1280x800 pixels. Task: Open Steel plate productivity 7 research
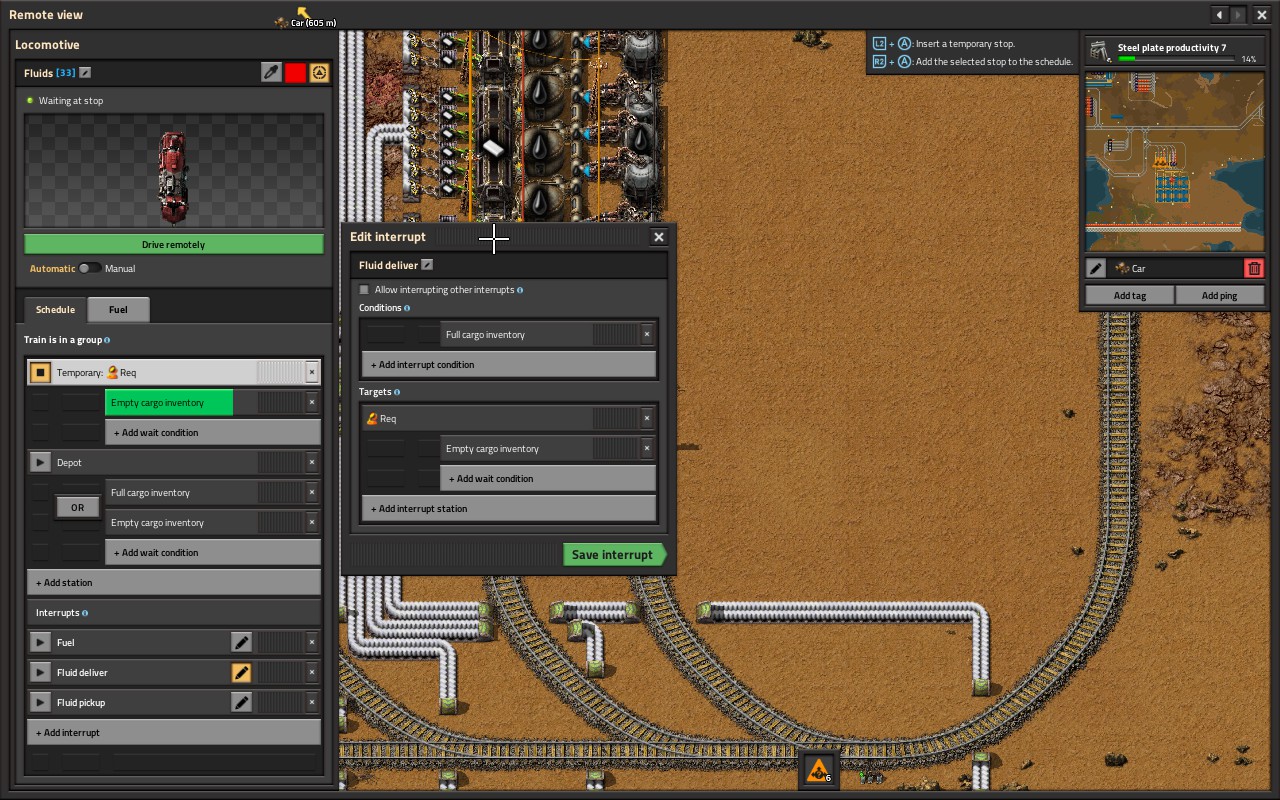[1175, 52]
